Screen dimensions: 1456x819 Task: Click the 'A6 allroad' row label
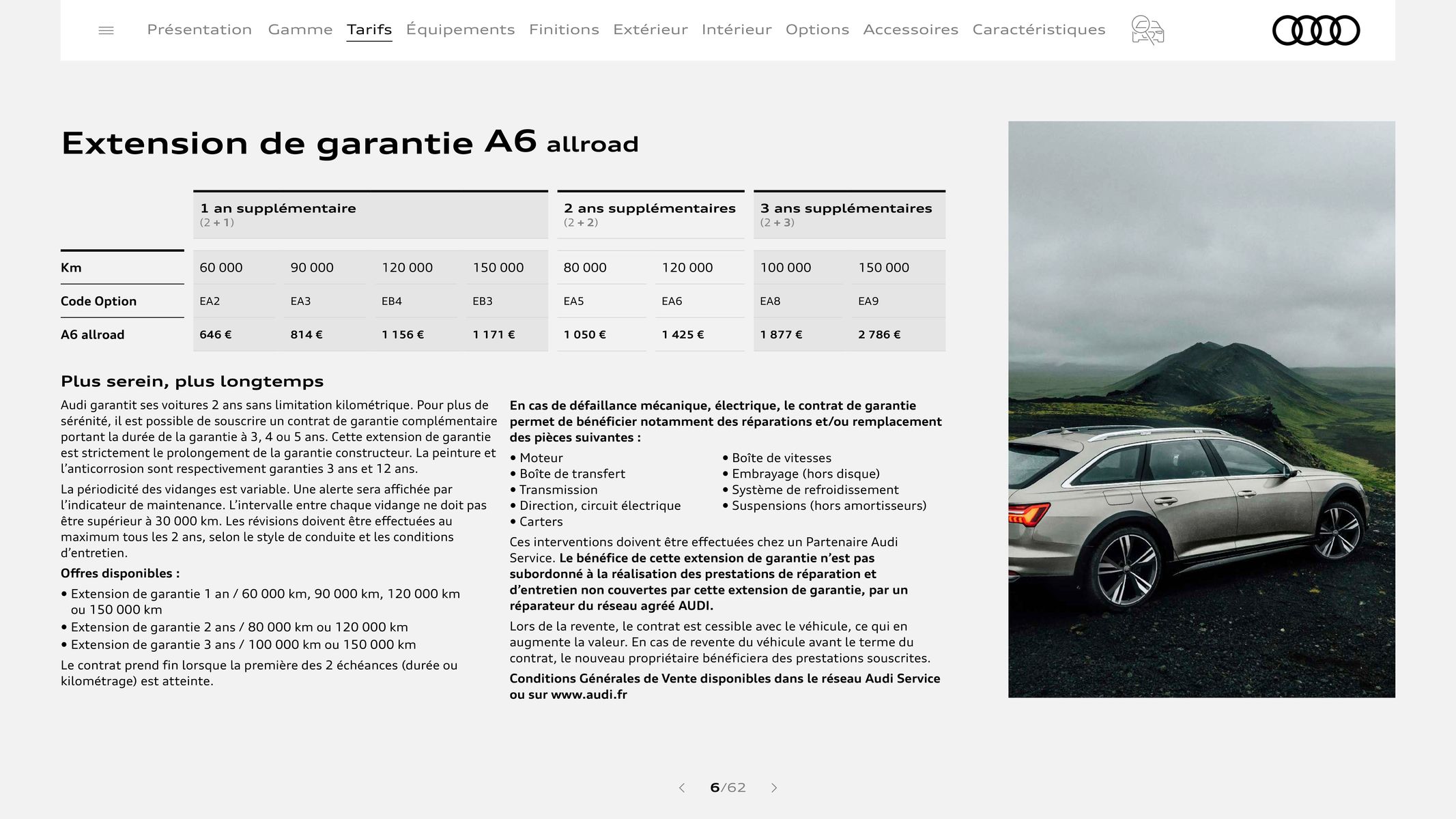[x=92, y=334]
